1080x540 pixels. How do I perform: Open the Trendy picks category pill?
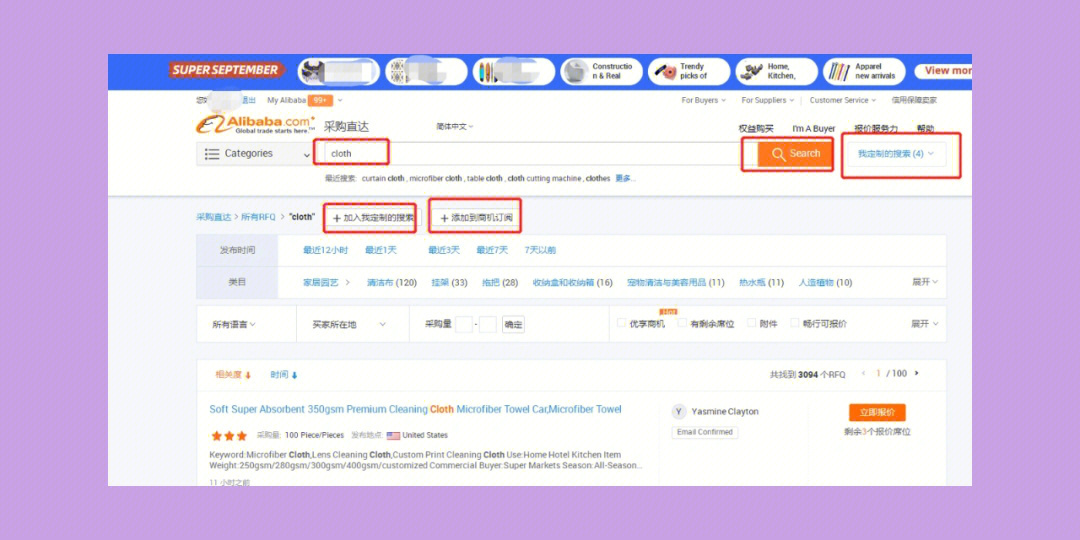coord(689,72)
